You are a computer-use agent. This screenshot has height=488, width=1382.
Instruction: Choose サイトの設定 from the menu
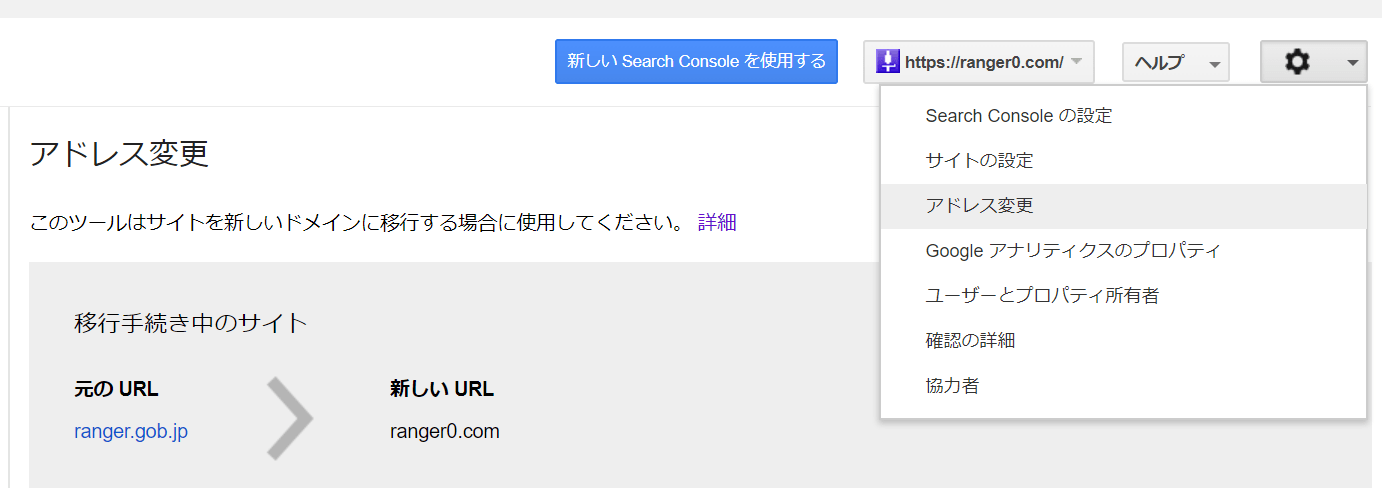(x=1123, y=160)
